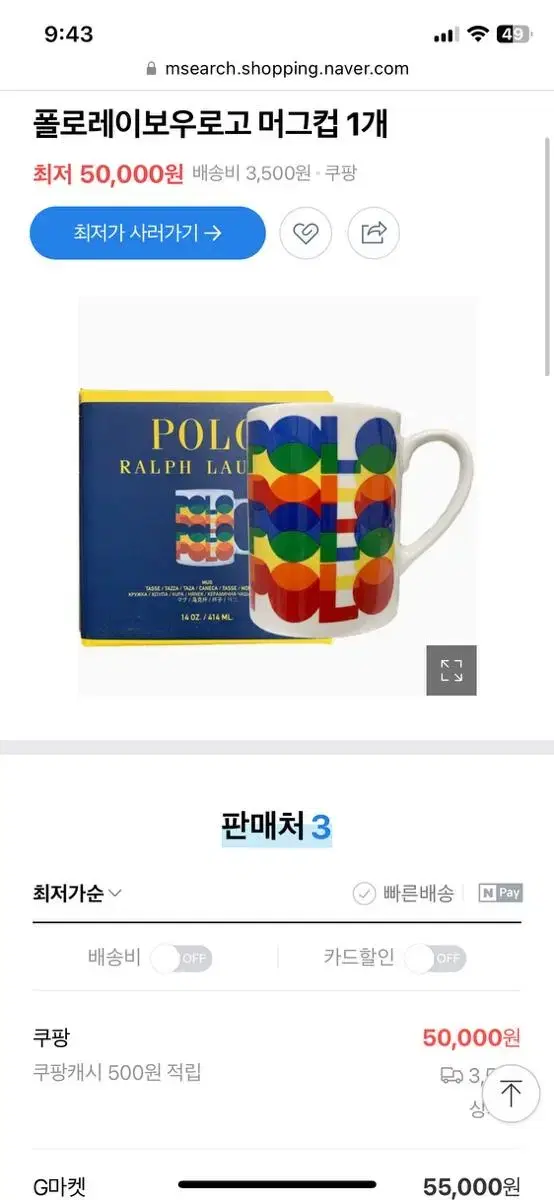Viewport: 554px width, 1200px height.
Task: Tap the battery indicator in status bar
Action: coord(515,34)
